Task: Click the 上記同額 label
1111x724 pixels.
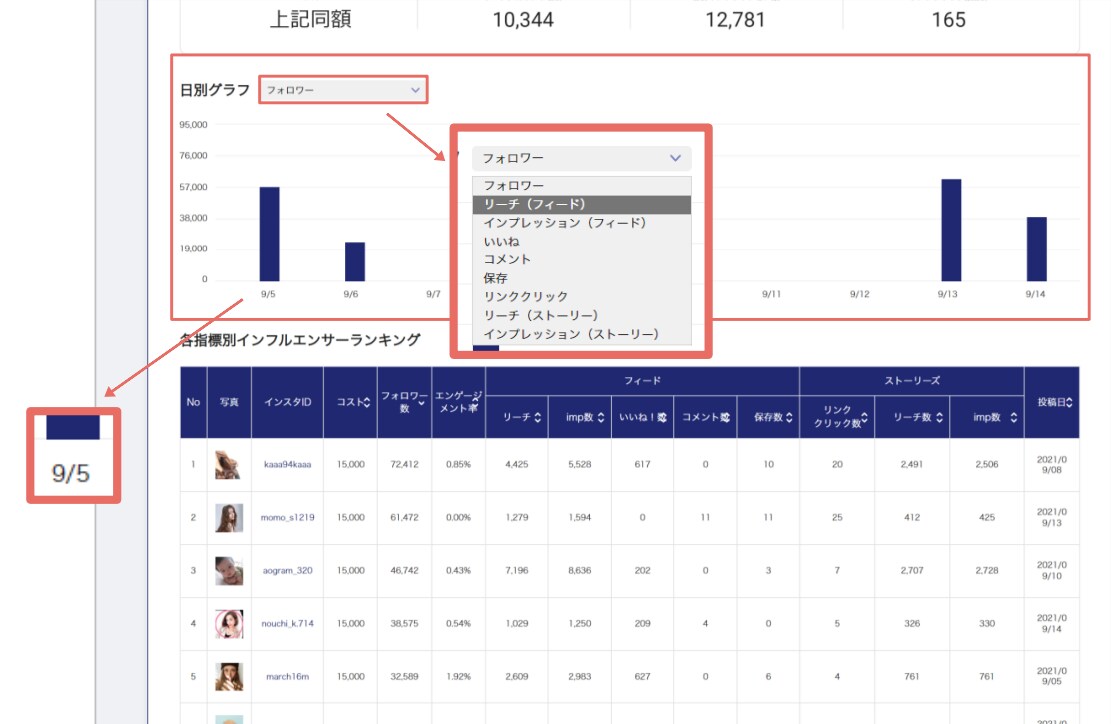Action: coord(310,19)
